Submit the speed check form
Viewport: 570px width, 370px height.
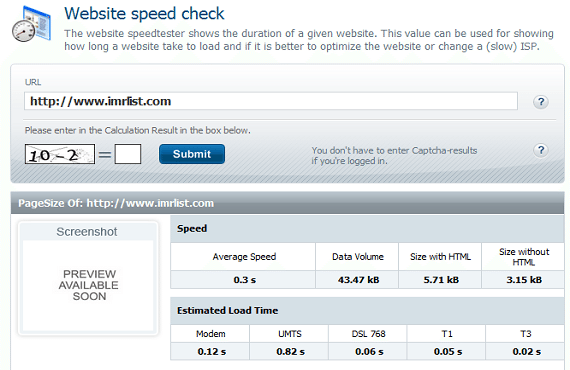click(x=192, y=154)
